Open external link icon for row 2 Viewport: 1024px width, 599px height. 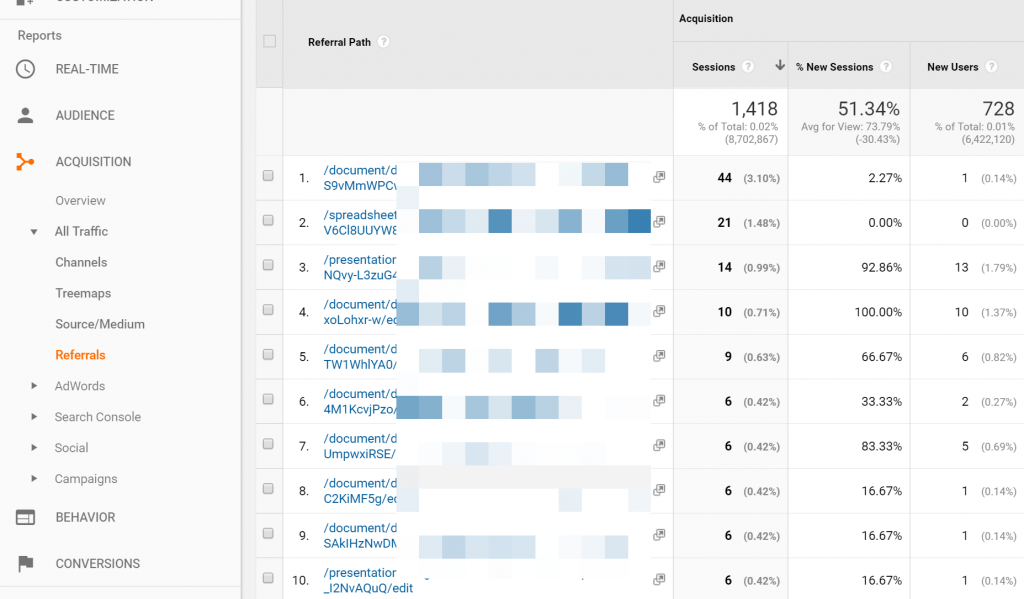(659, 221)
